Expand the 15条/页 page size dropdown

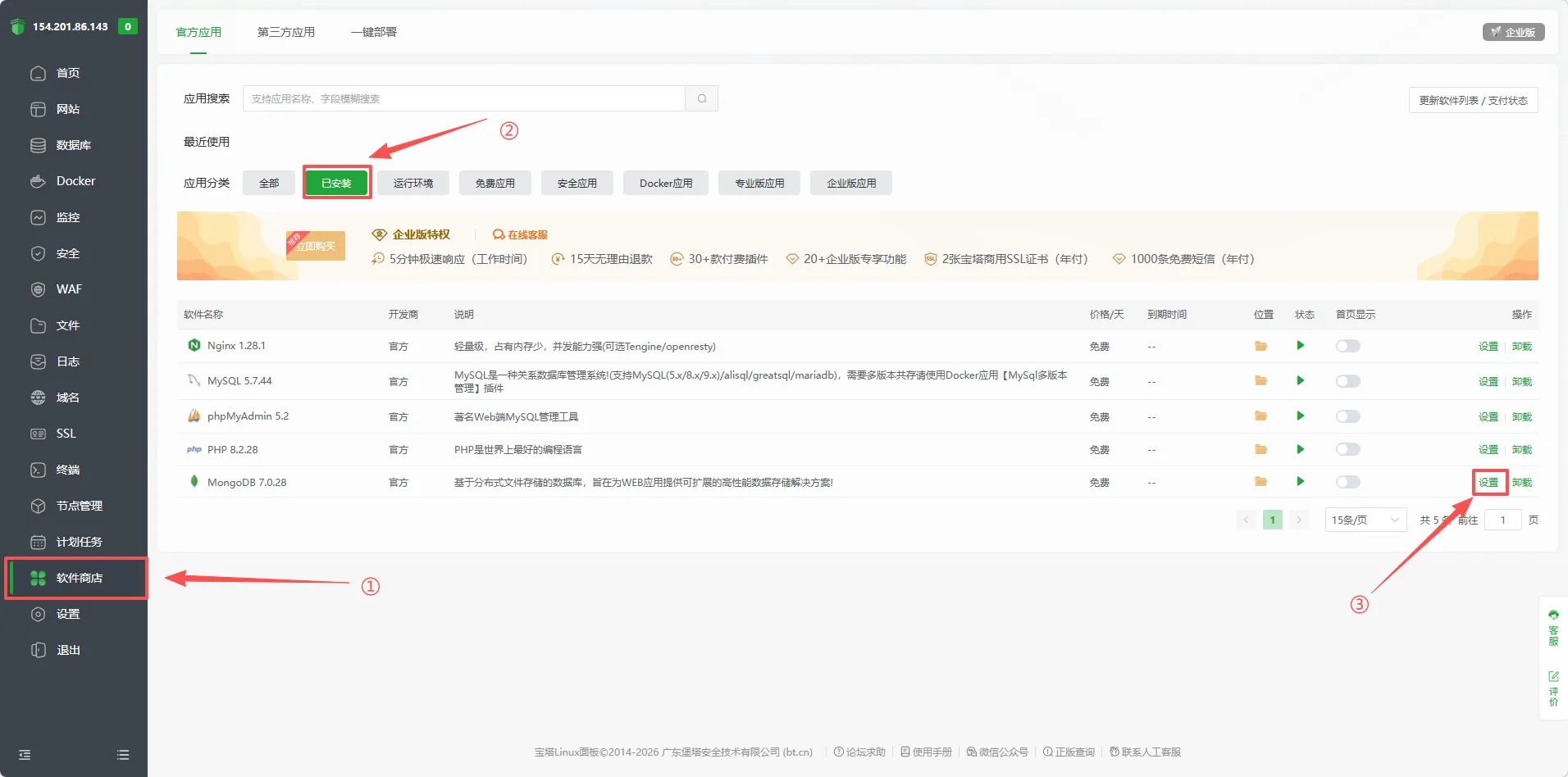coord(1365,520)
